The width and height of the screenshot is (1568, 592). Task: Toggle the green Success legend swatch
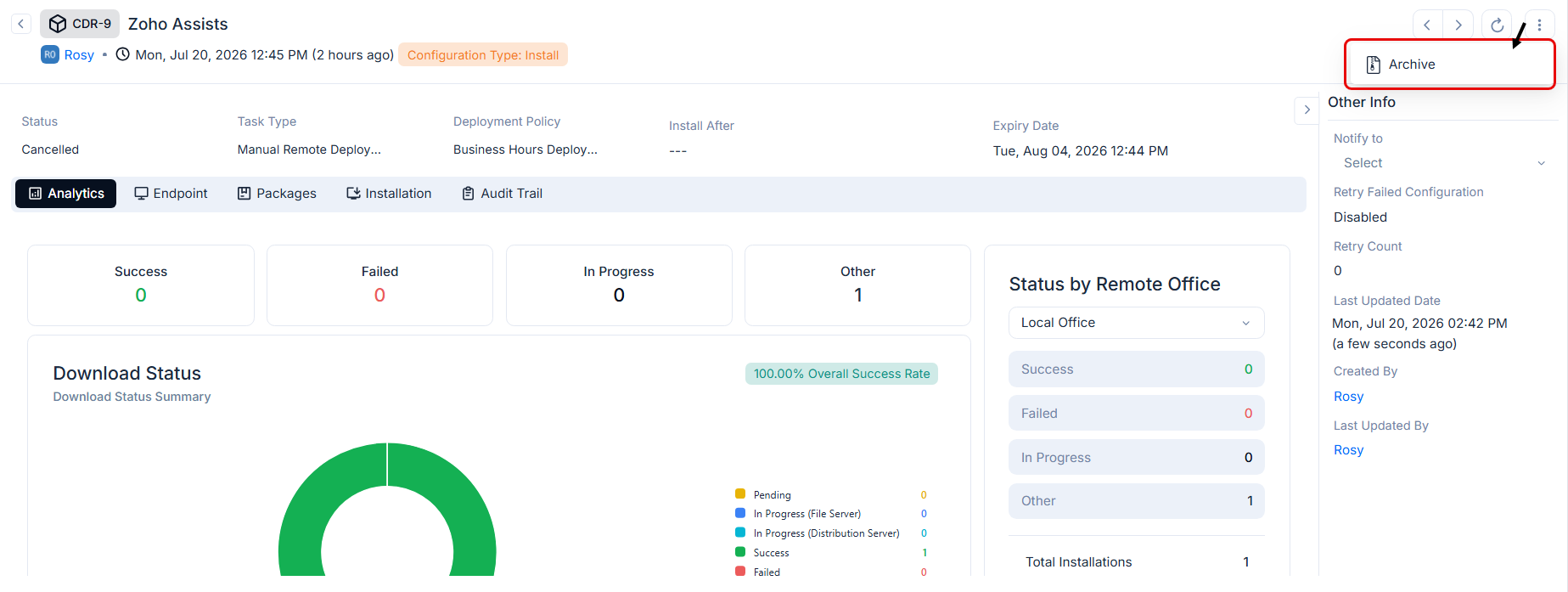tap(740, 552)
